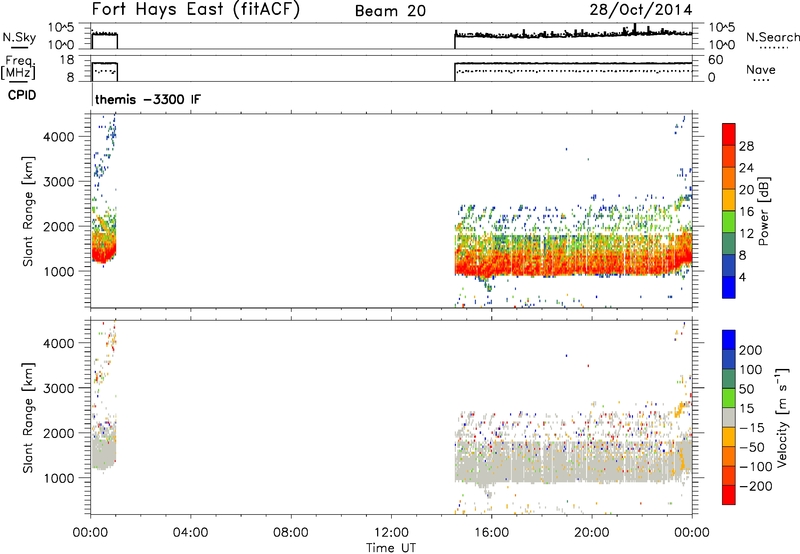Click the "20:00" time tick label
This screenshot has height=554, width=800.
[591, 533]
